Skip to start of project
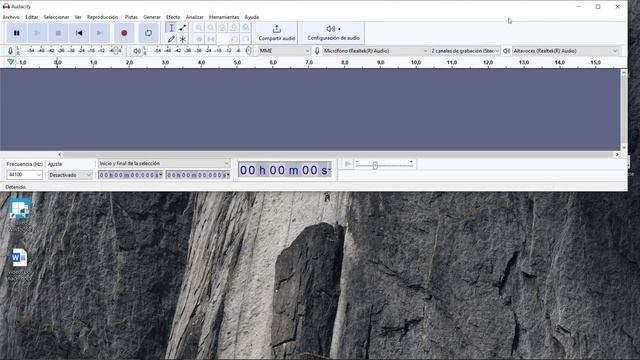The height and width of the screenshot is (360, 640). [79, 33]
